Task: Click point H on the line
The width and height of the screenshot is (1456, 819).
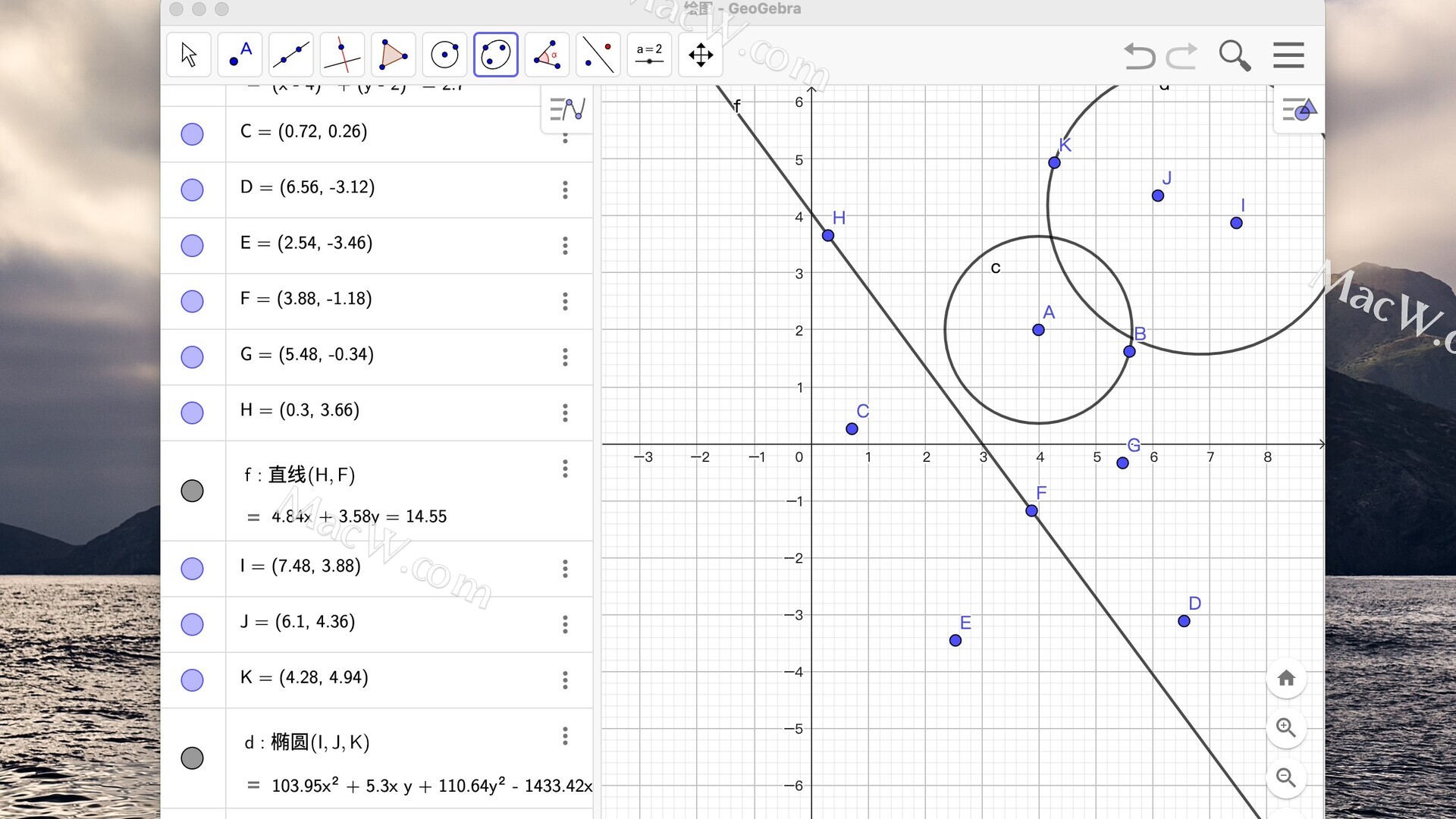Action: tap(828, 236)
